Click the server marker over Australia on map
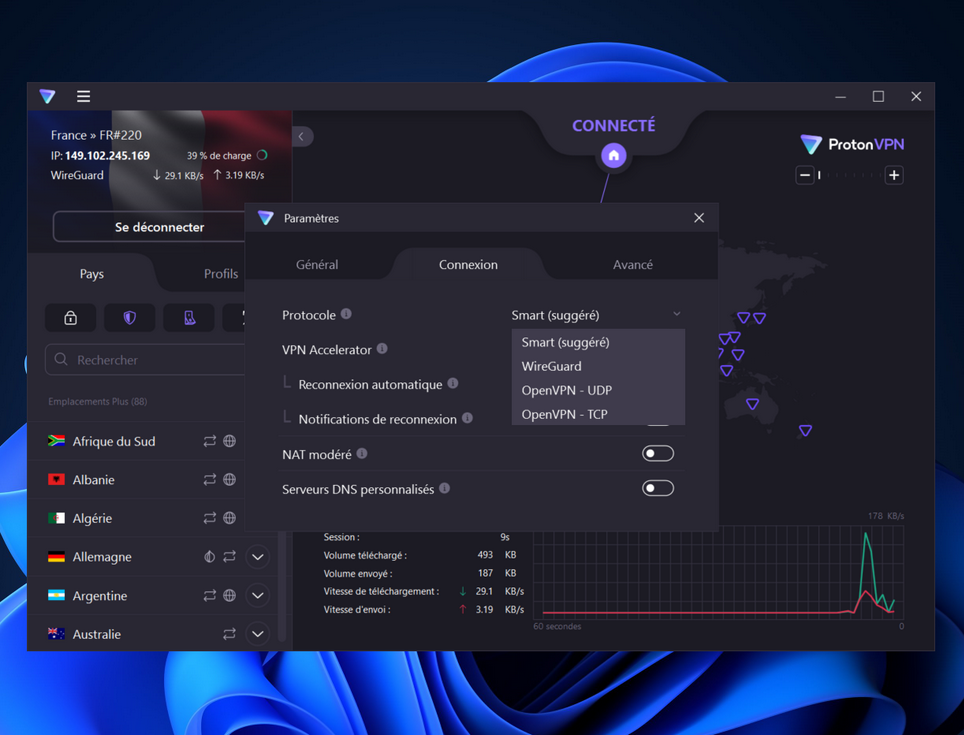 tap(753, 404)
